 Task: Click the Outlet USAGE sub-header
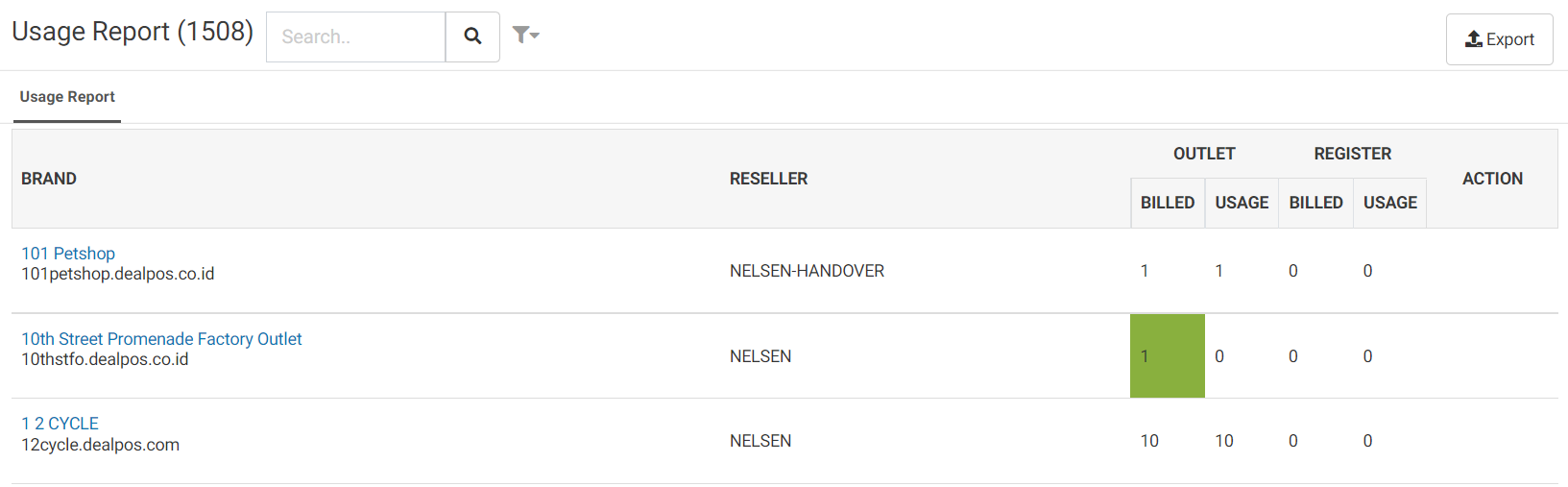(1242, 203)
